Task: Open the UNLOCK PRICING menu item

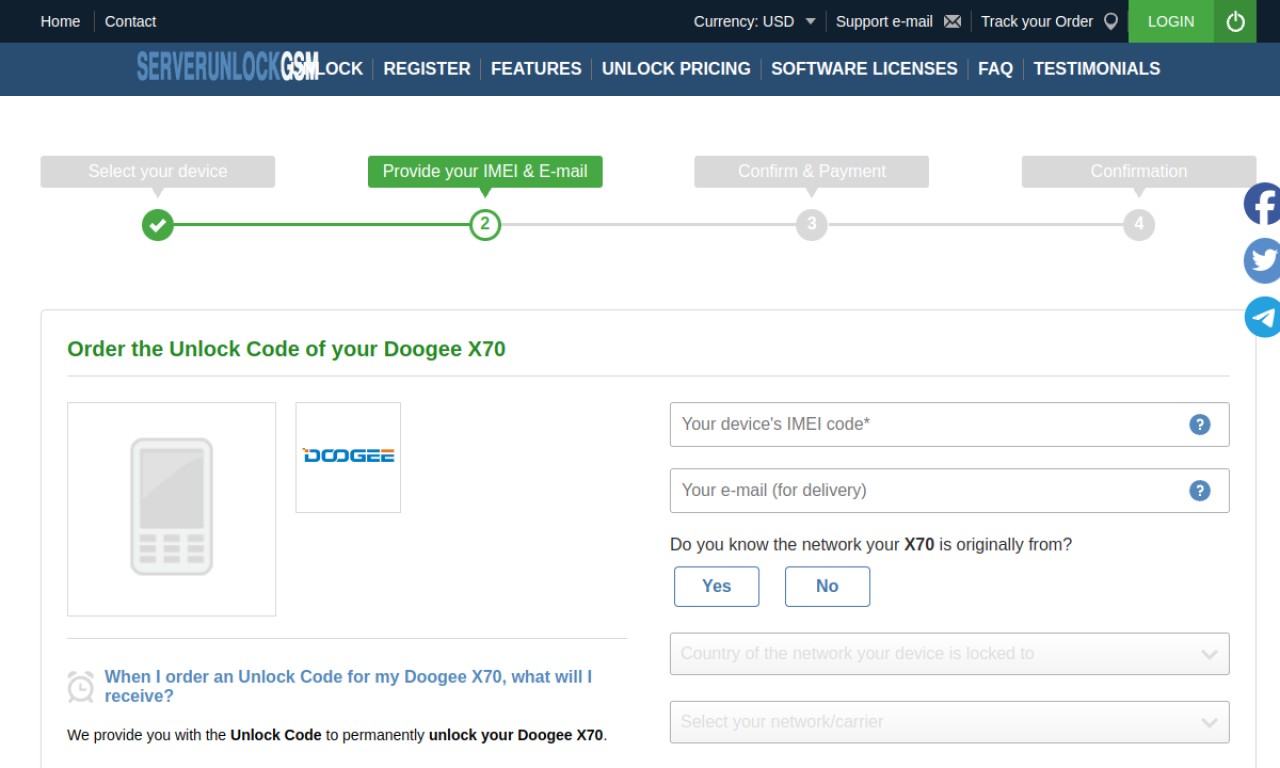Action: (676, 69)
